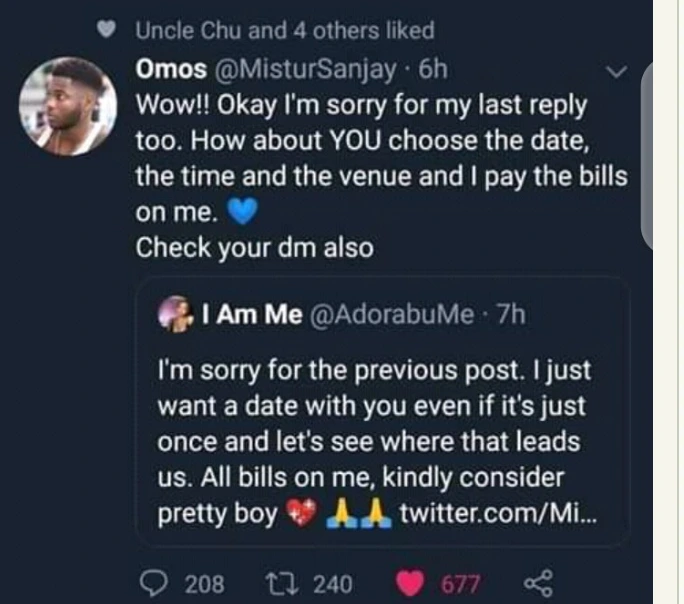Screen dimensions: 684x604
Task: Click the quoted tweet's small avatar
Action: 175,317
